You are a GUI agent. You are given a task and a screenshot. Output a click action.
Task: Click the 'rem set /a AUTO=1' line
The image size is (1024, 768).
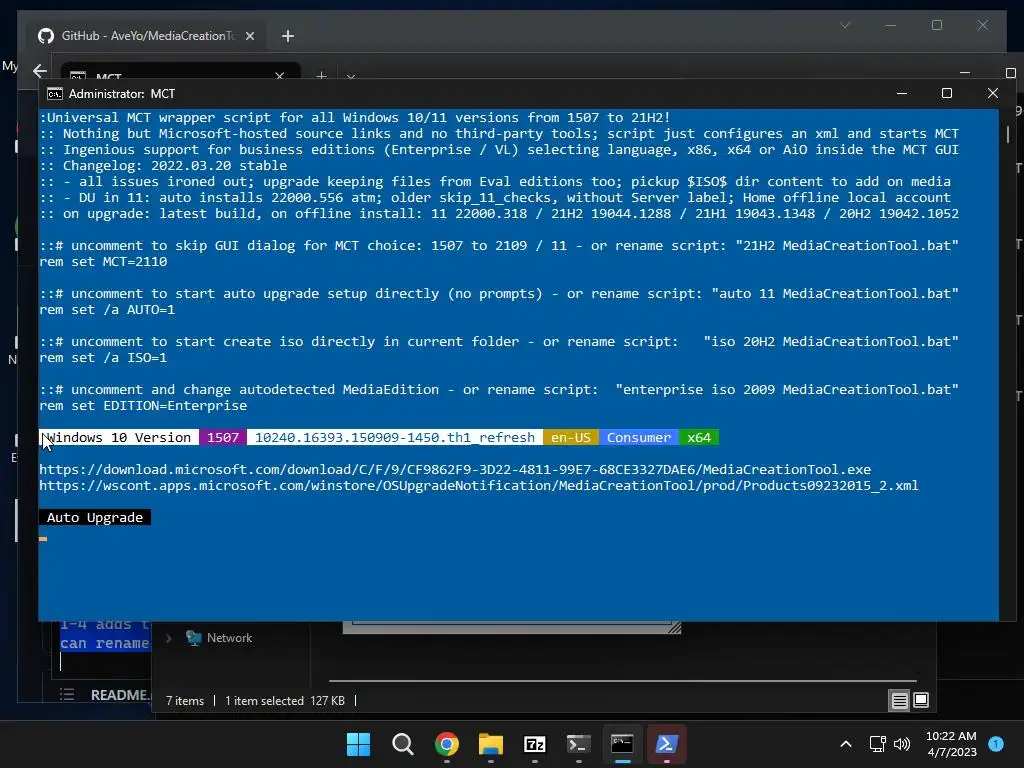[x=107, y=310]
